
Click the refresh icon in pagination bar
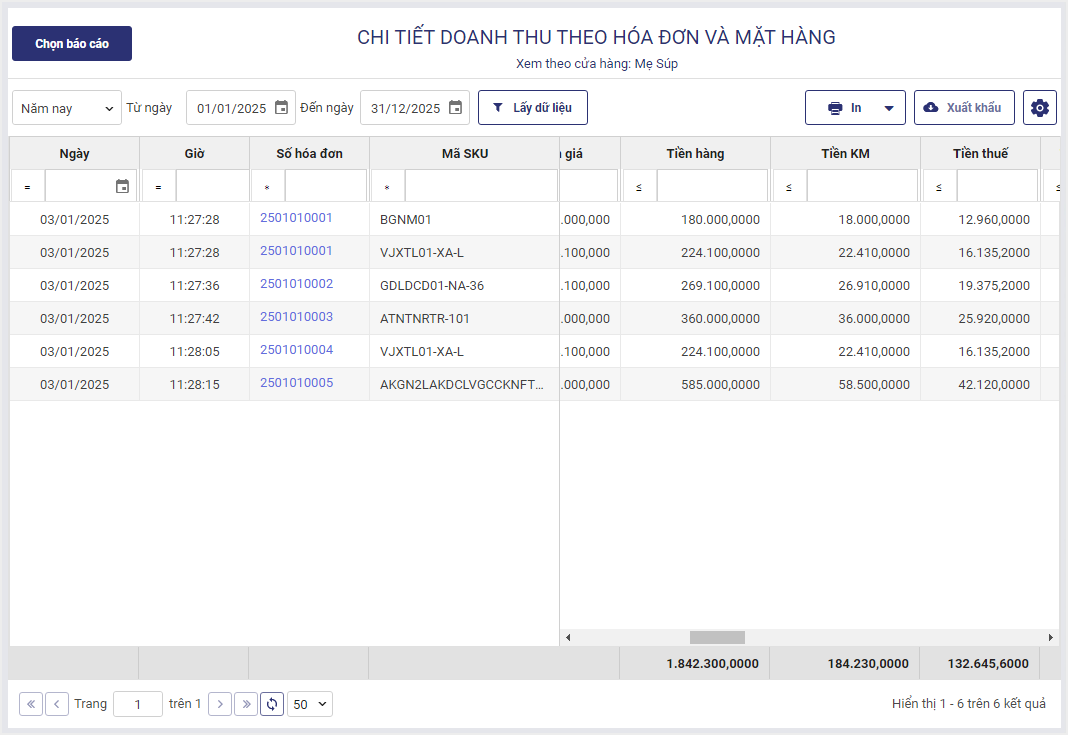coord(272,704)
